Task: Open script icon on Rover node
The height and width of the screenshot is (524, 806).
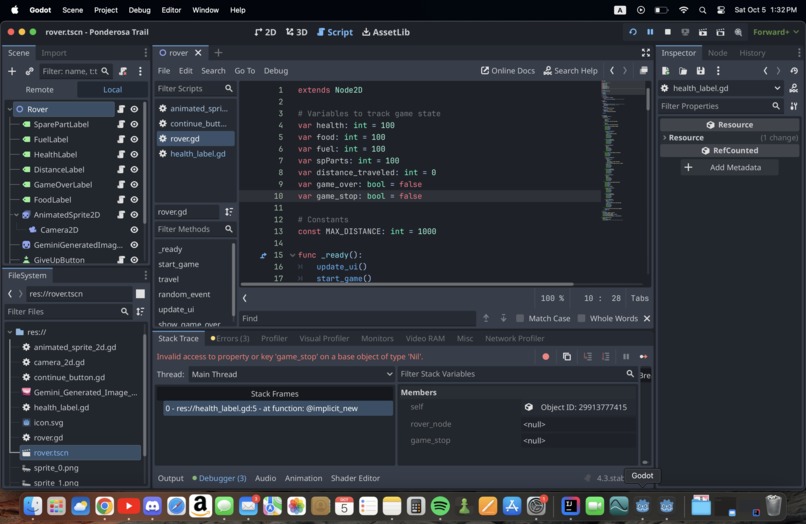Action: tap(121, 109)
